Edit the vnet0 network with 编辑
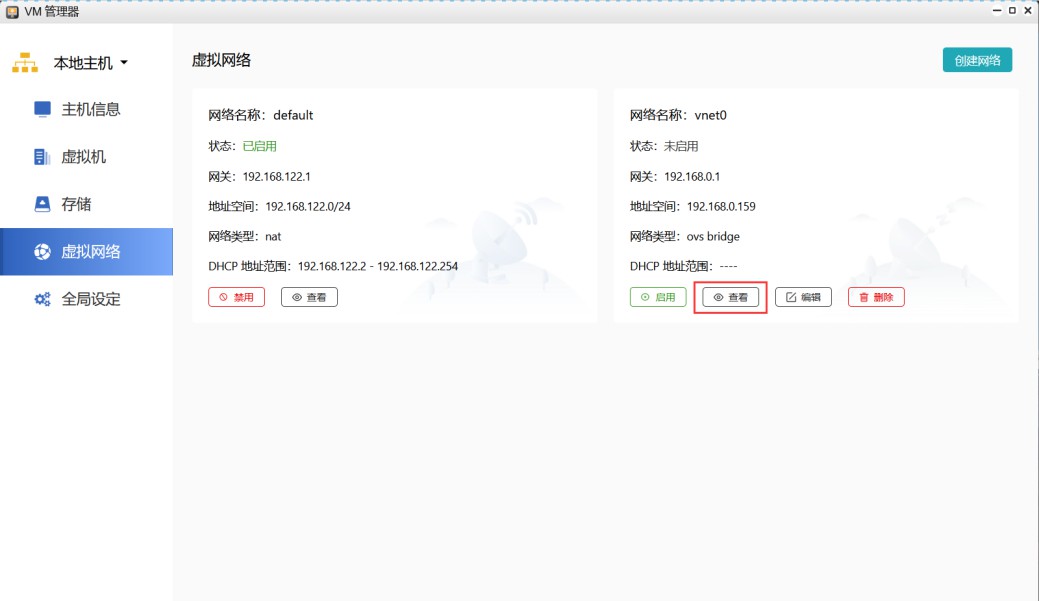1039x601 pixels. (x=803, y=297)
